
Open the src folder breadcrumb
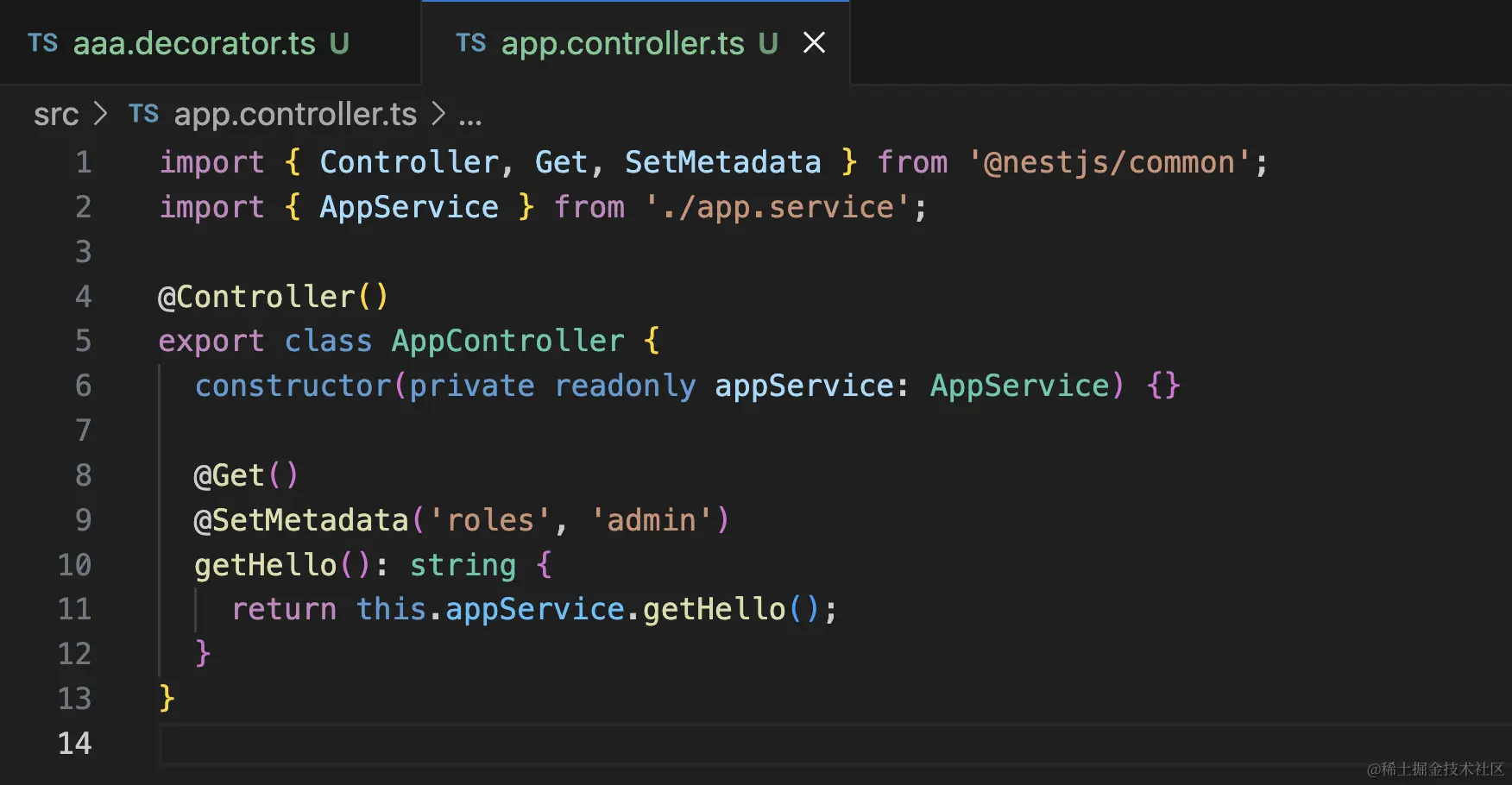[56, 114]
